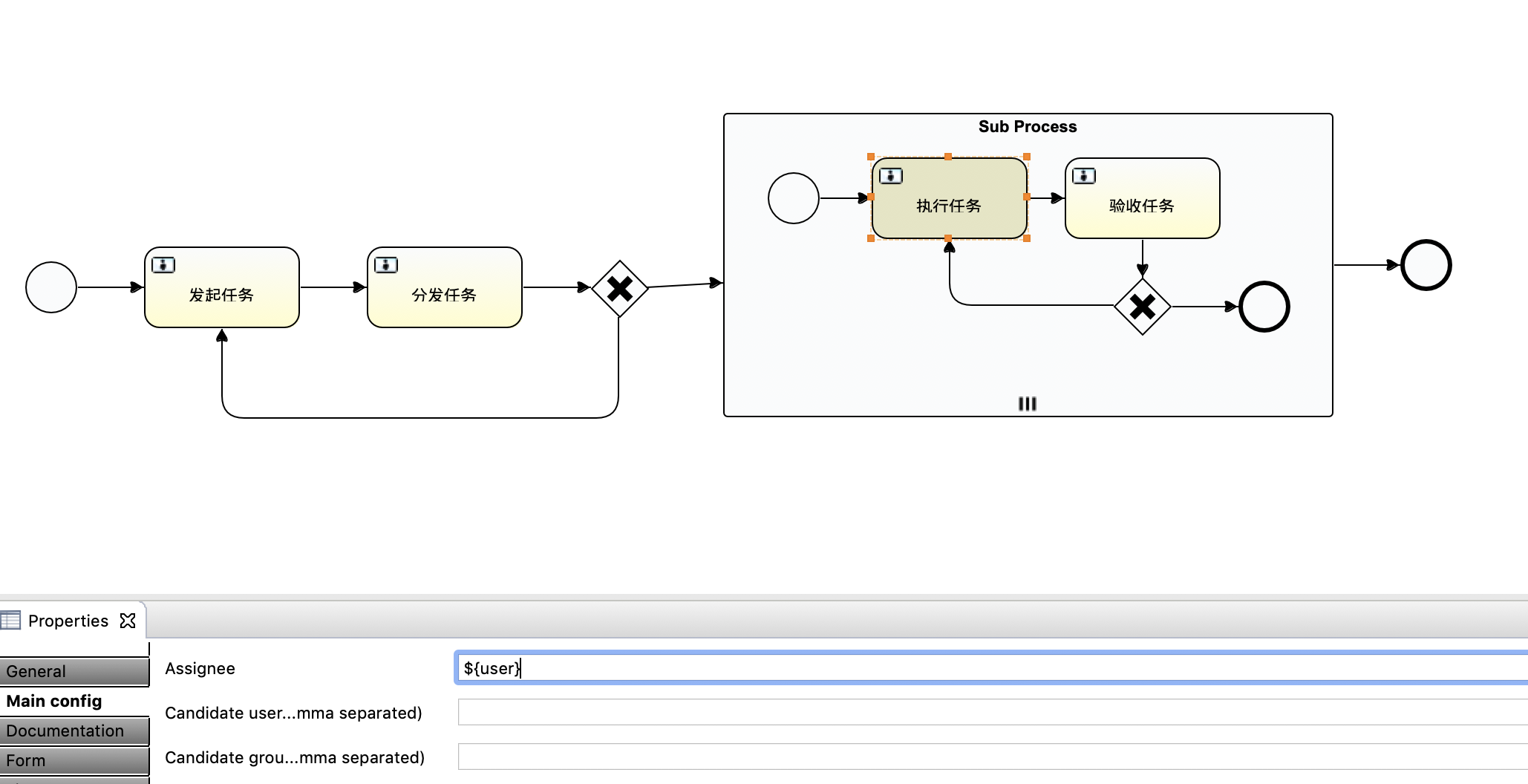Close the Properties view tab
1528x784 pixels.
point(128,621)
